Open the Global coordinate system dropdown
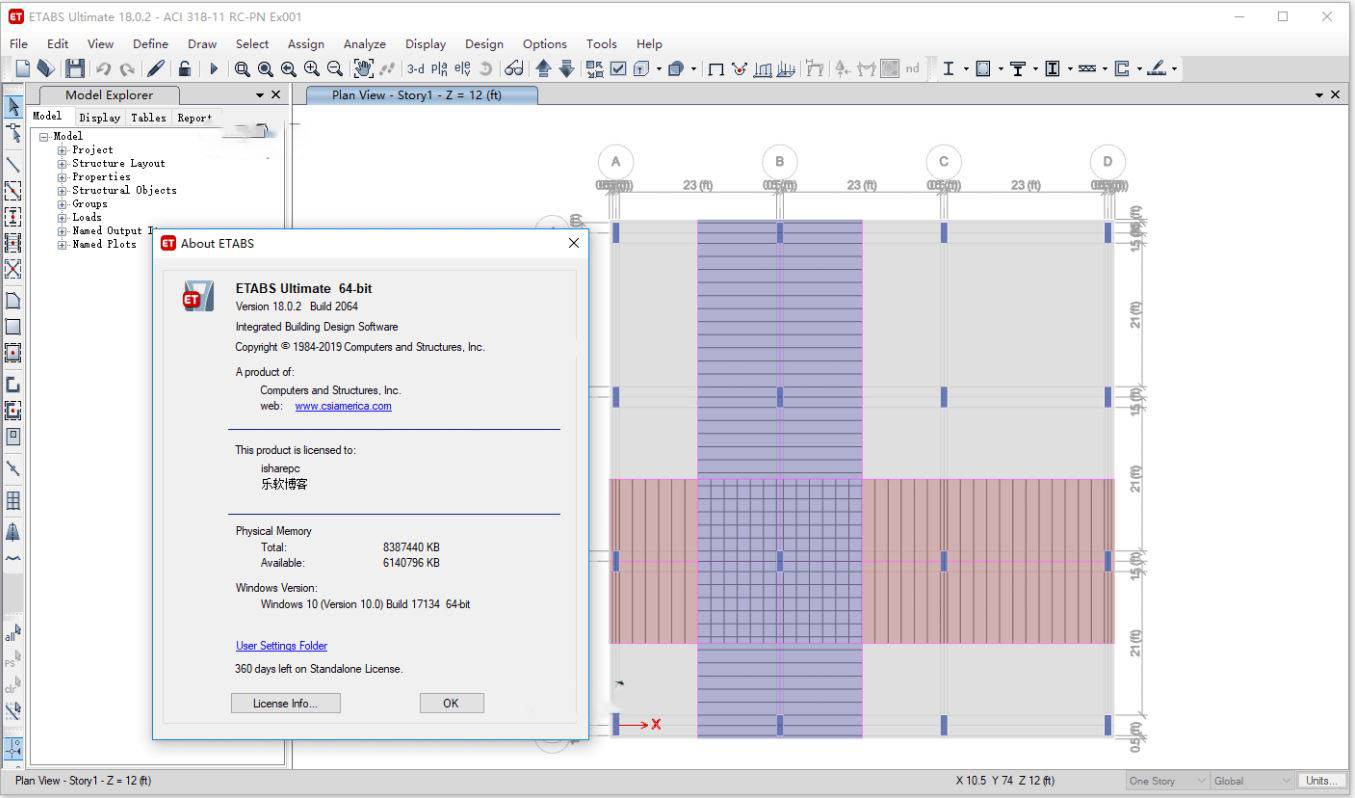Viewport: 1355px width, 798px height. click(1253, 781)
